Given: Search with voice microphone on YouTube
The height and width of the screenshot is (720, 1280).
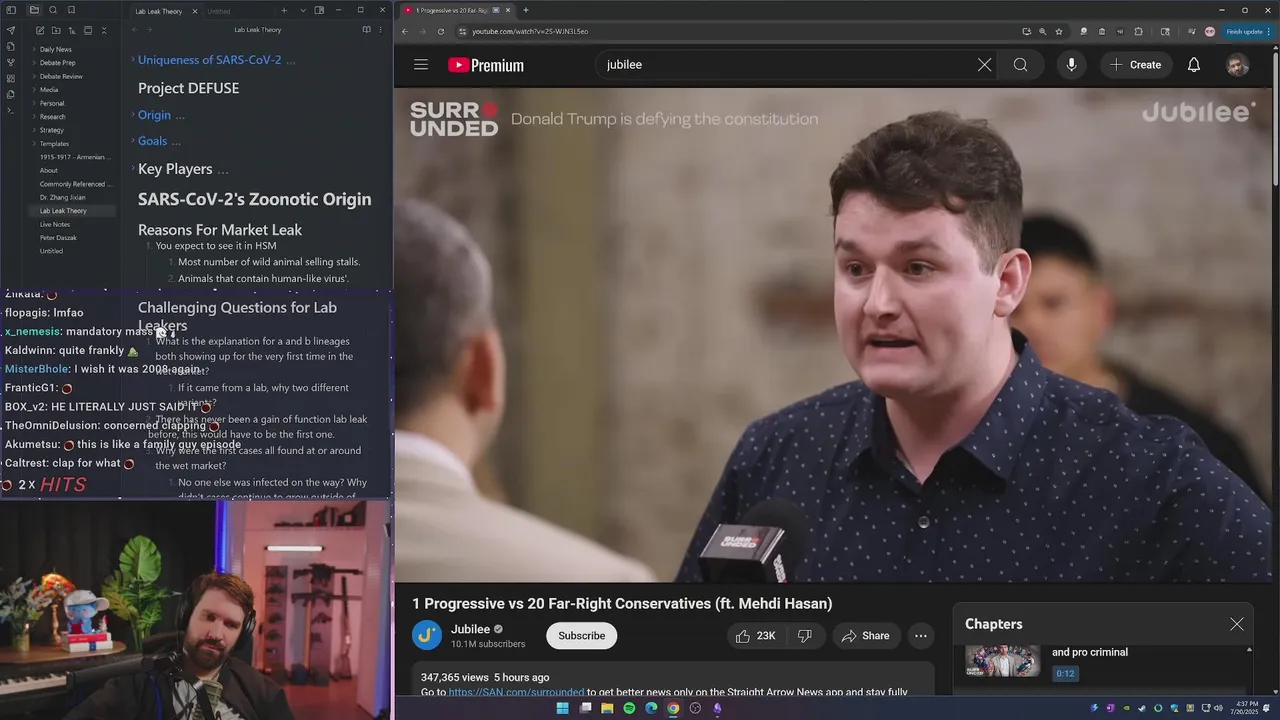Looking at the screenshot, I should coord(1071,65).
